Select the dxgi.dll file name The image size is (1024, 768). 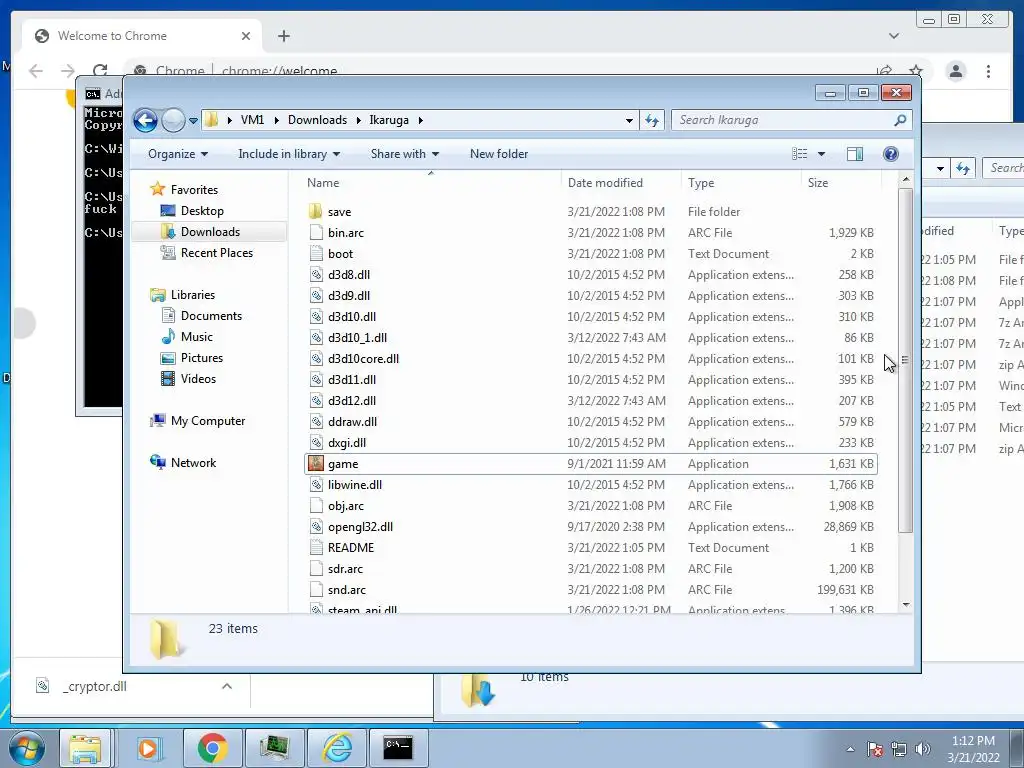[x=347, y=443]
